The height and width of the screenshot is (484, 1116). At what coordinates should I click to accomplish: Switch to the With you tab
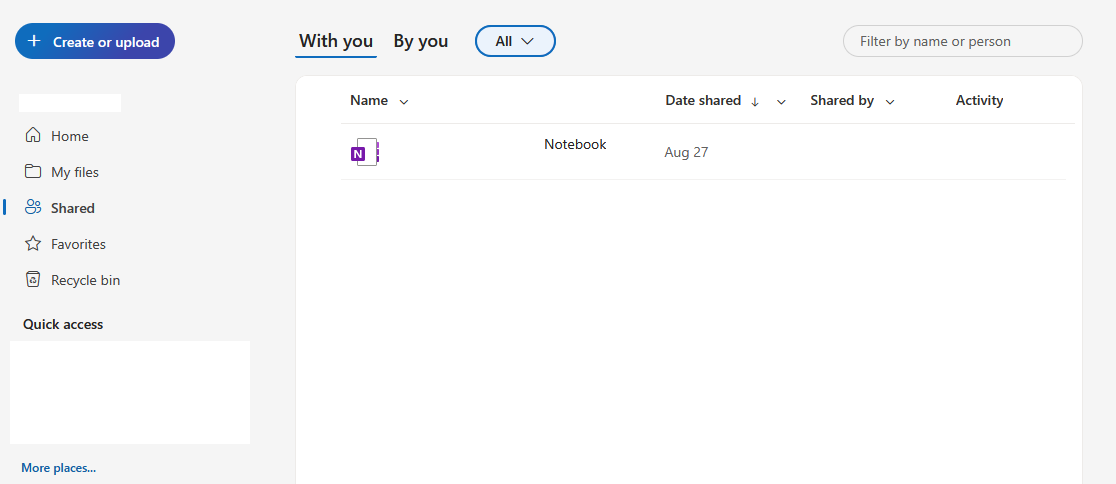336,41
